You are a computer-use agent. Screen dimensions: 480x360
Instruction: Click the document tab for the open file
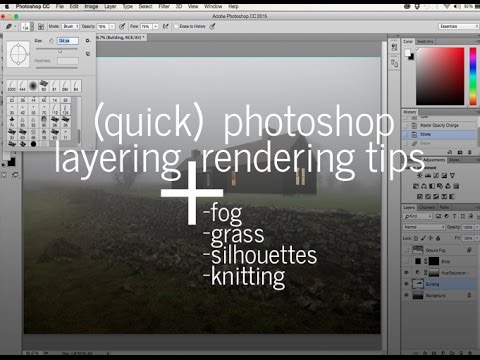120,38
